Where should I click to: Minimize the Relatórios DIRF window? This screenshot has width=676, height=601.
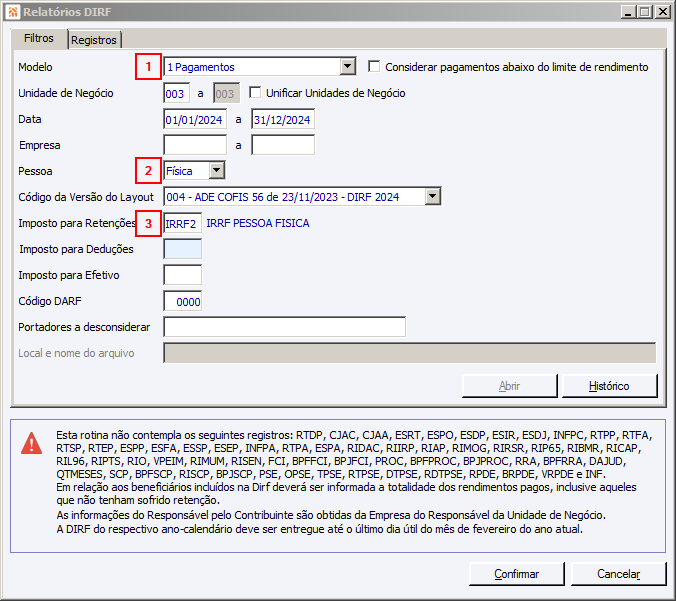pyautogui.click(x=628, y=12)
